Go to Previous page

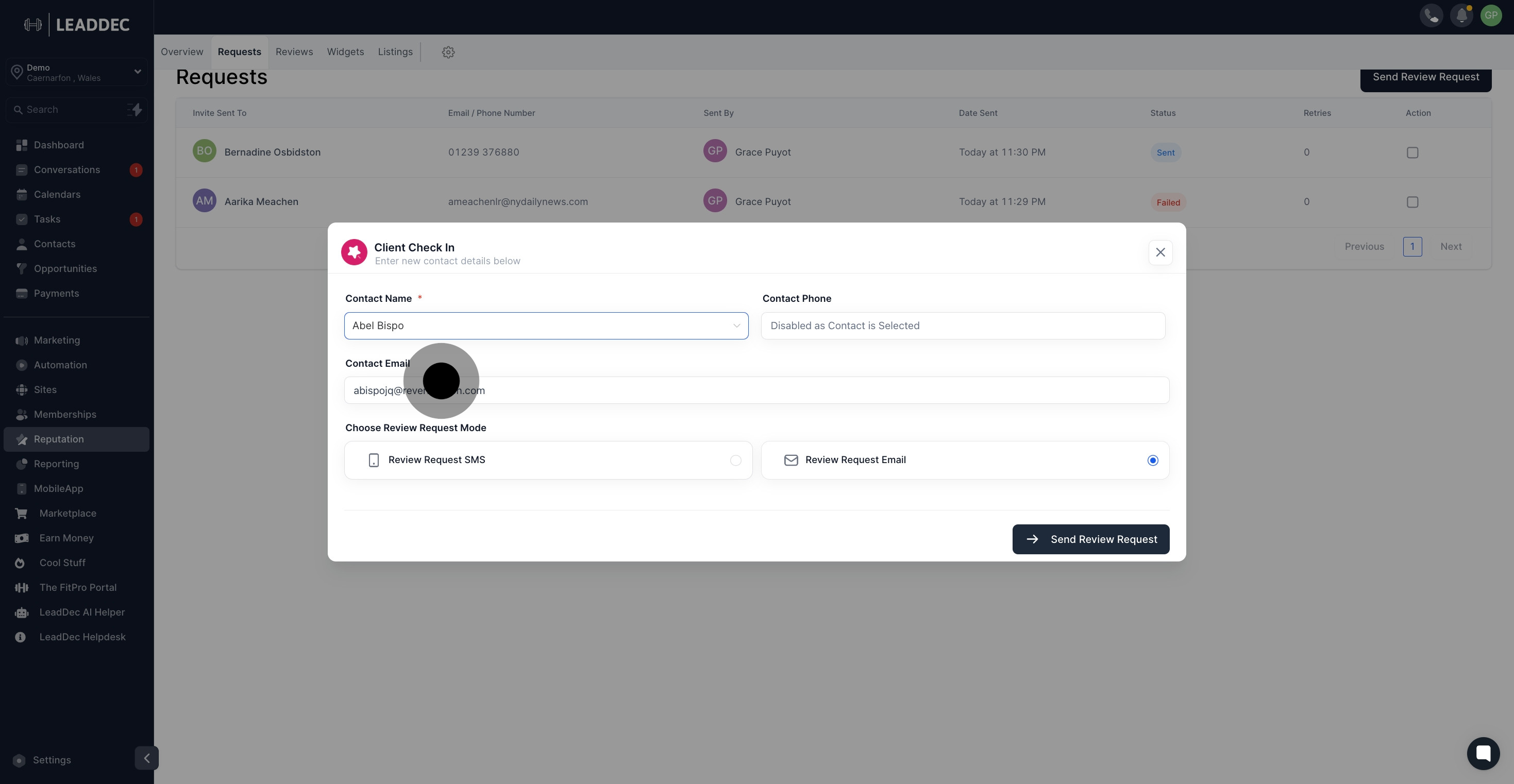(x=1364, y=246)
